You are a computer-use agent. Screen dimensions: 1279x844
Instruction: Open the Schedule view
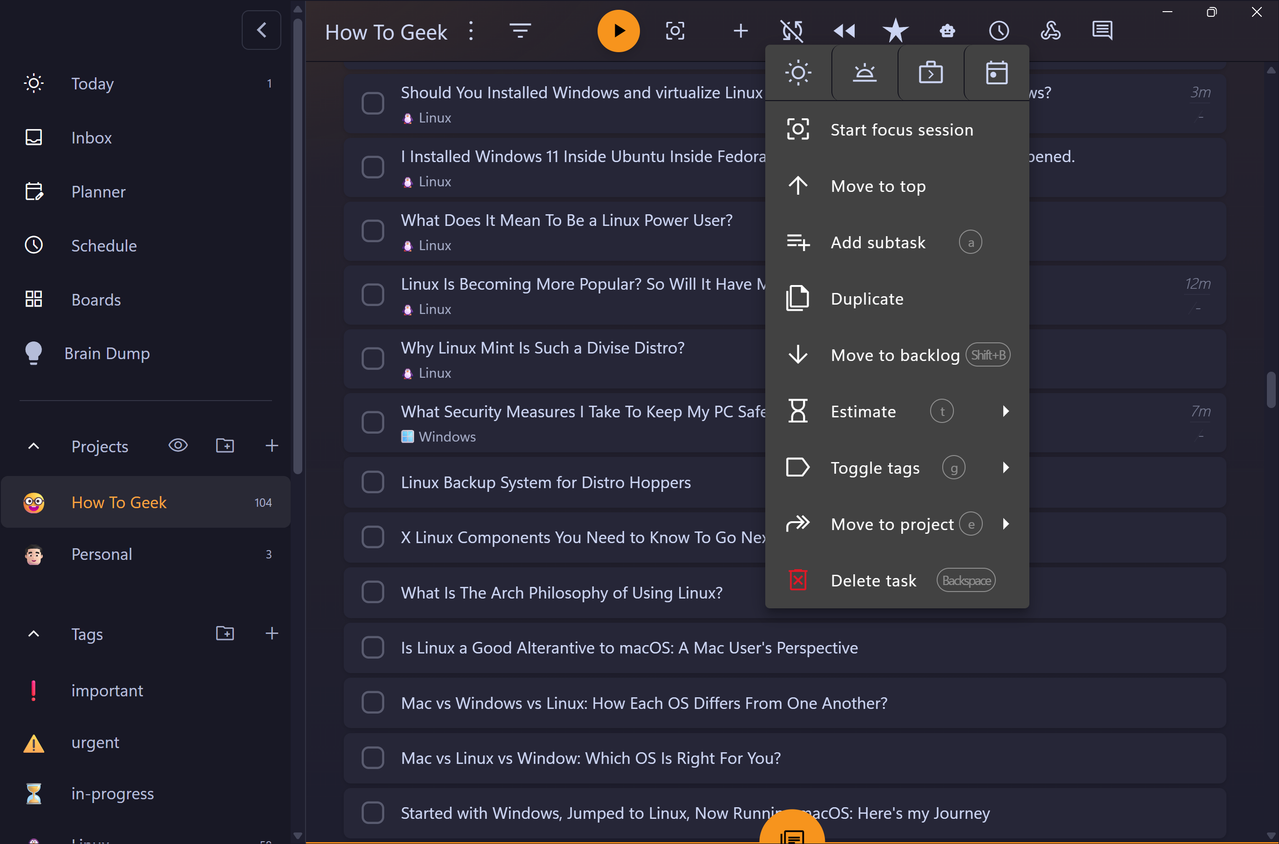pos(146,246)
